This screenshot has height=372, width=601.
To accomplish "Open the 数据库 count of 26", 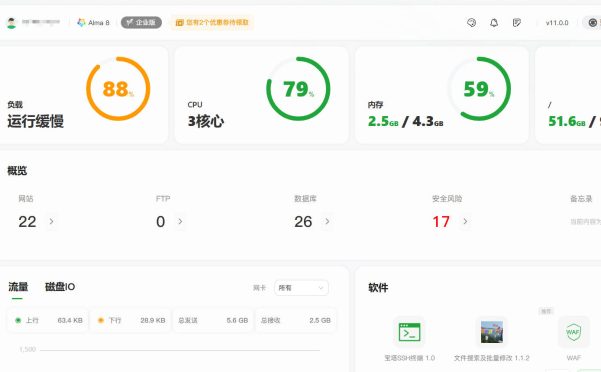I will click(x=303, y=222).
